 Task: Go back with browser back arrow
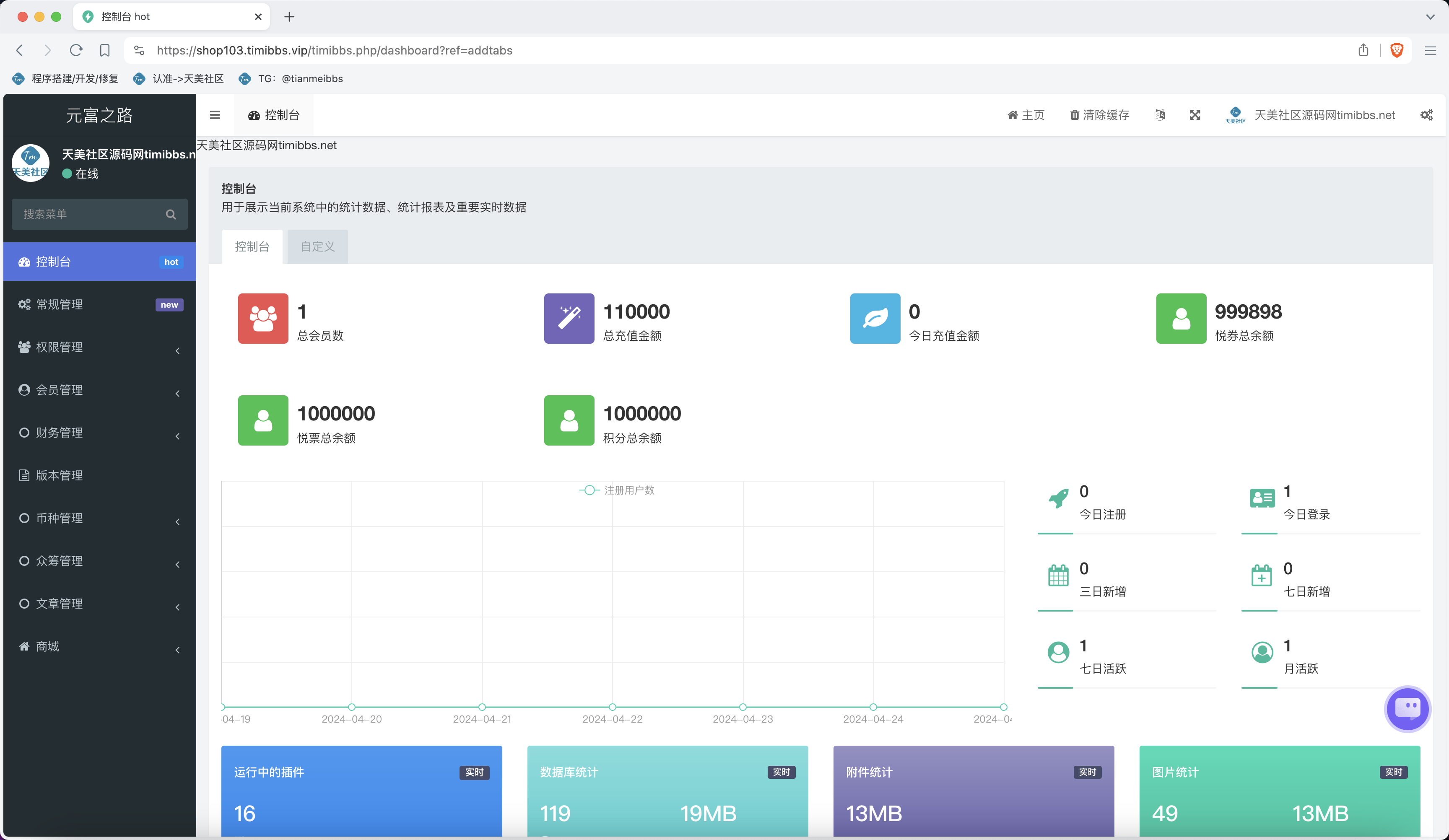click(20, 51)
